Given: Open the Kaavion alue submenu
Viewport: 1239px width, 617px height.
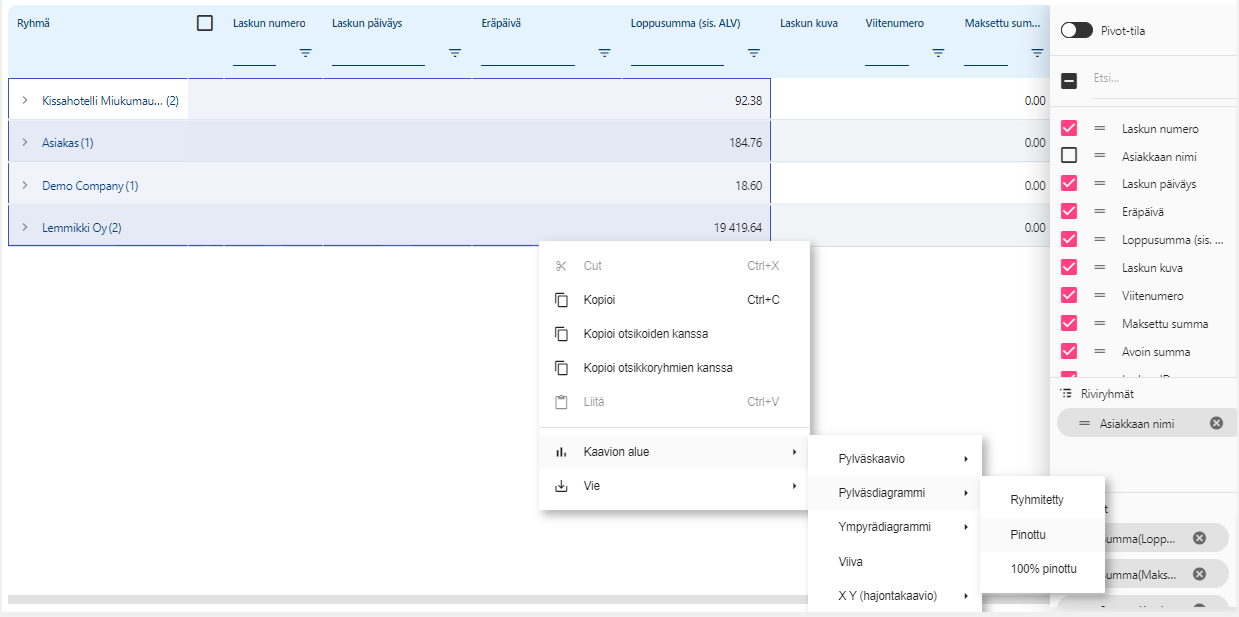Looking at the screenshot, I should click(674, 452).
